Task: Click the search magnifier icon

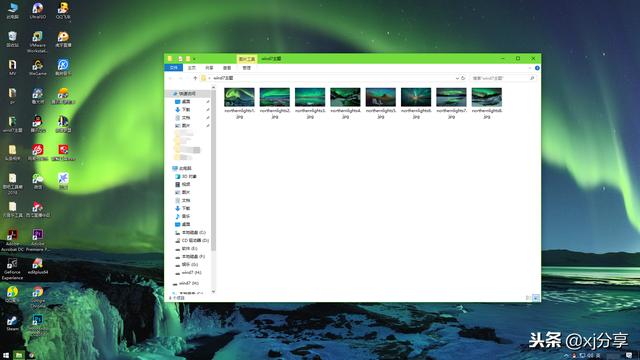Action: click(x=532, y=78)
